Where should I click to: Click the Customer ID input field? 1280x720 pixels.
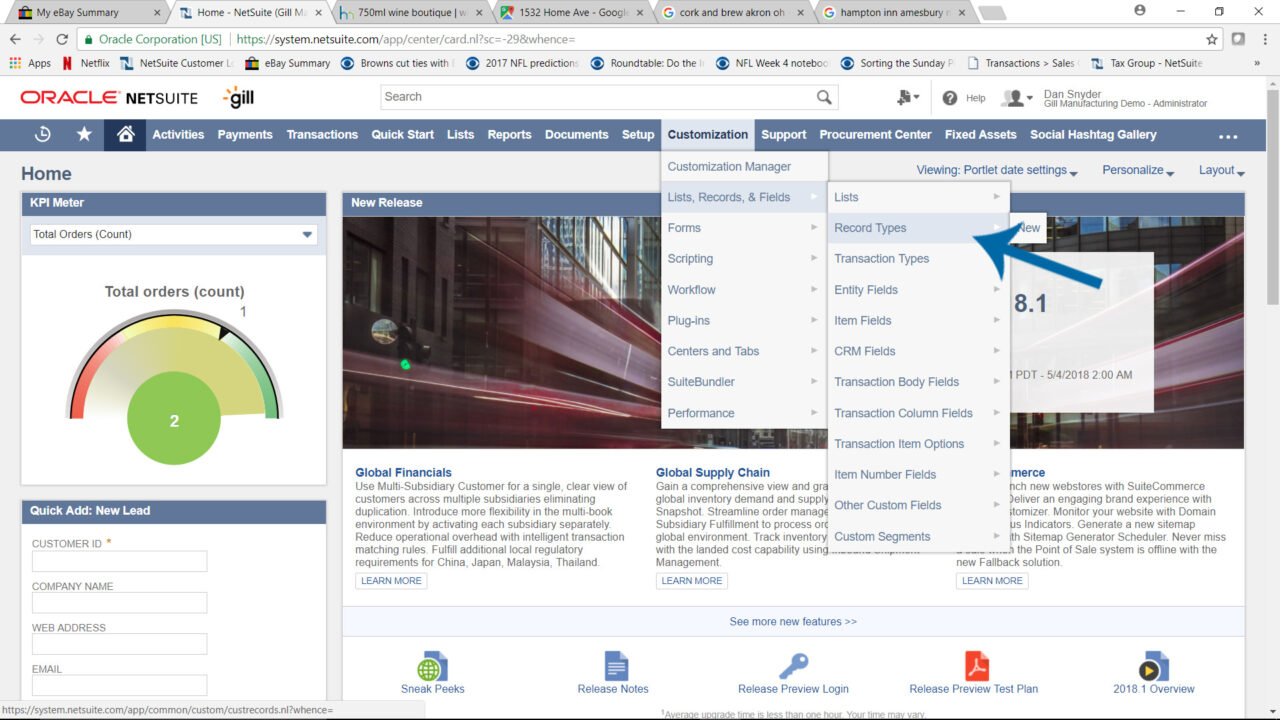118,561
